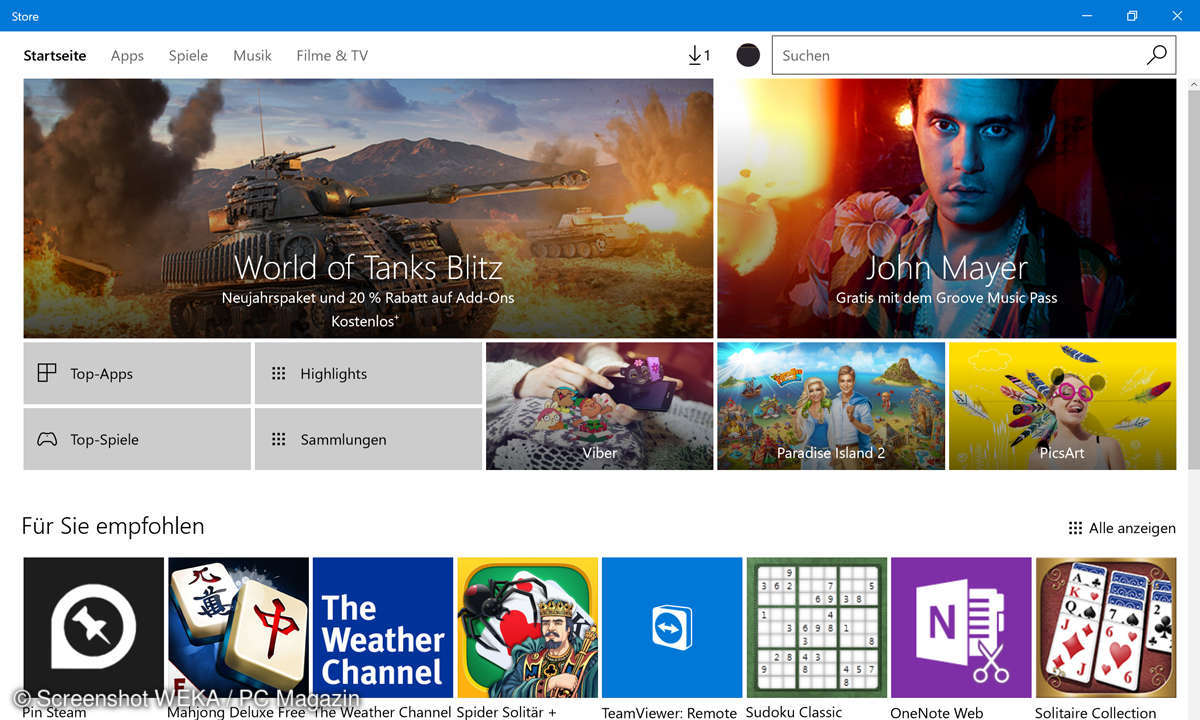Switch to the Filme & TV tab
Viewport: 1200px width, 720px height.
click(x=332, y=56)
